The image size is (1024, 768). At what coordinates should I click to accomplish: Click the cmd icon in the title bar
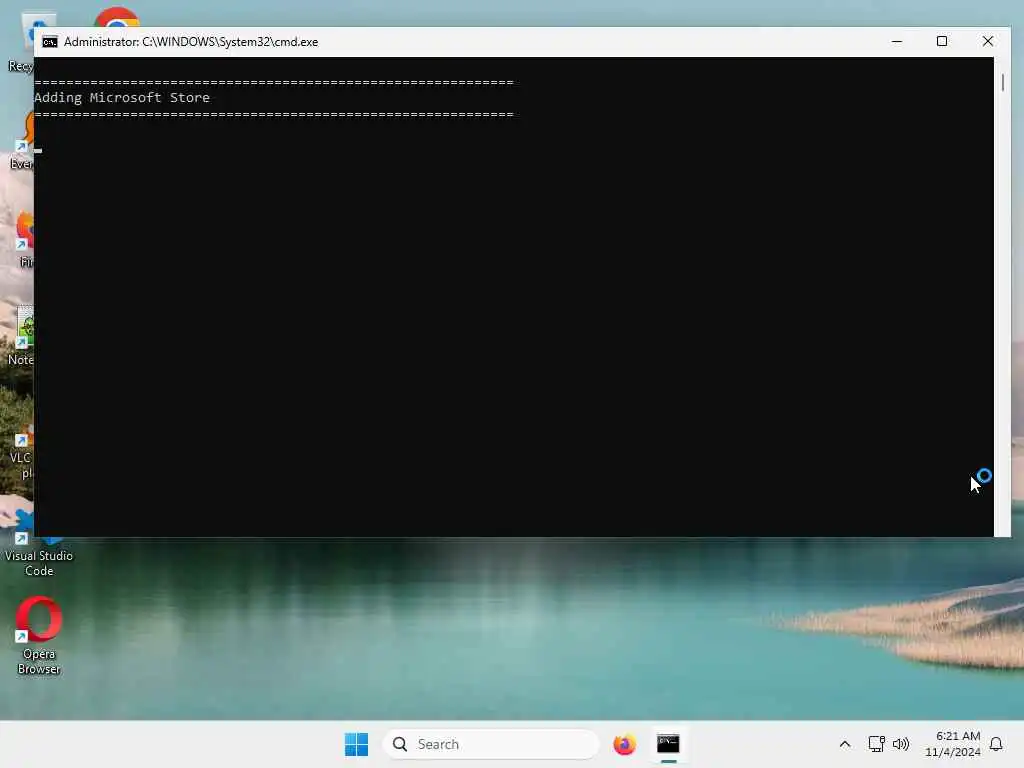[x=50, y=42]
